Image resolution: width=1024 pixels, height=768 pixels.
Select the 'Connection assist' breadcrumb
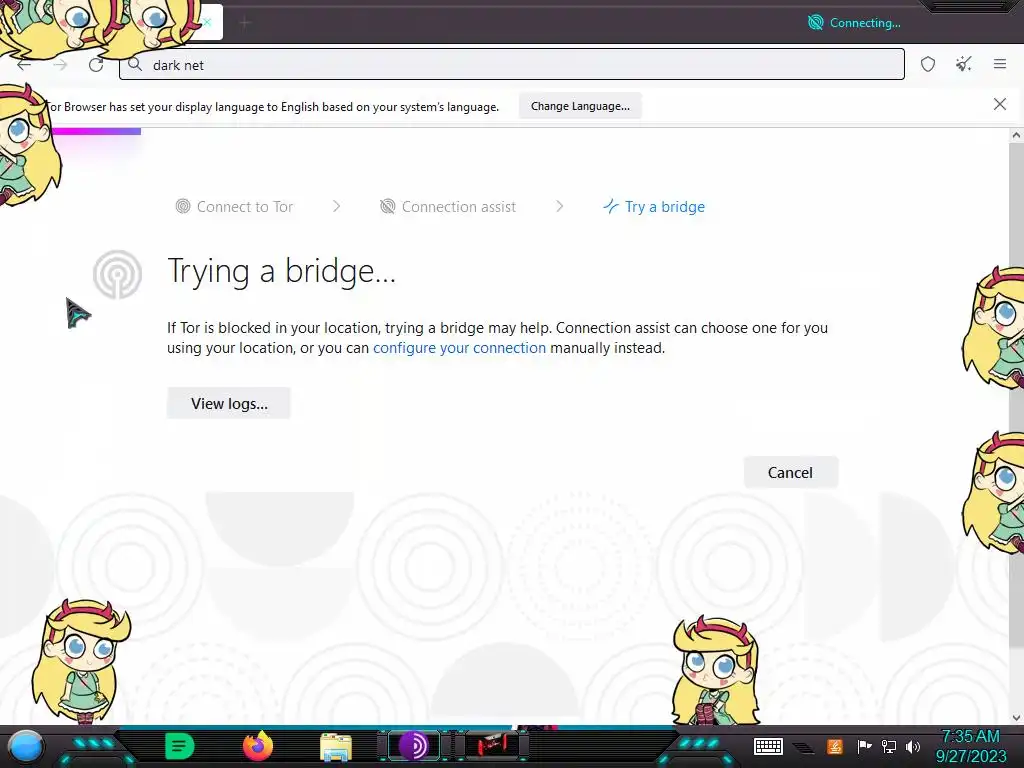[448, 206]
